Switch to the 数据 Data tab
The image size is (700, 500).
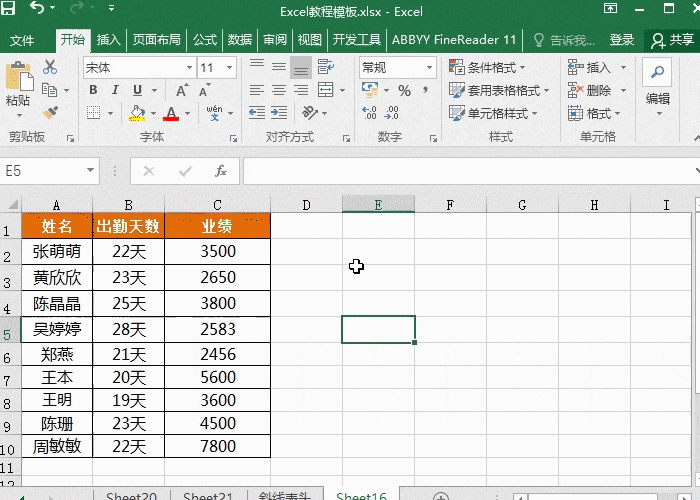coord(240,40)
